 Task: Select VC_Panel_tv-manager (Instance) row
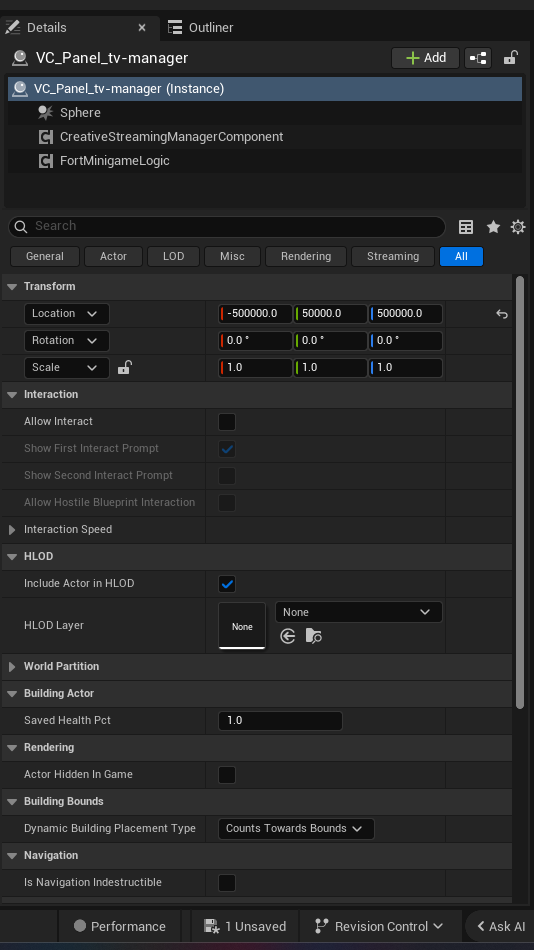[x=265, y=89]
